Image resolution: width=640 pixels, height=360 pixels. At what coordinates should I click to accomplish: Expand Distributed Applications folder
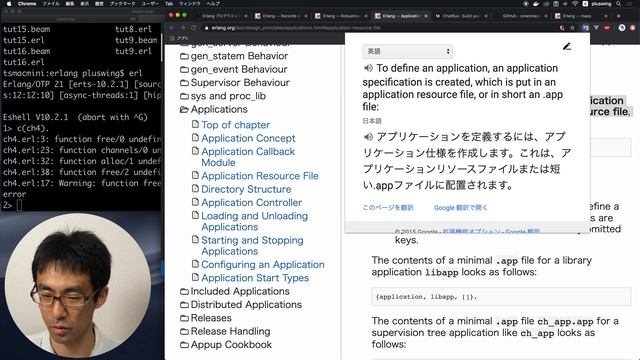point(241,305)
